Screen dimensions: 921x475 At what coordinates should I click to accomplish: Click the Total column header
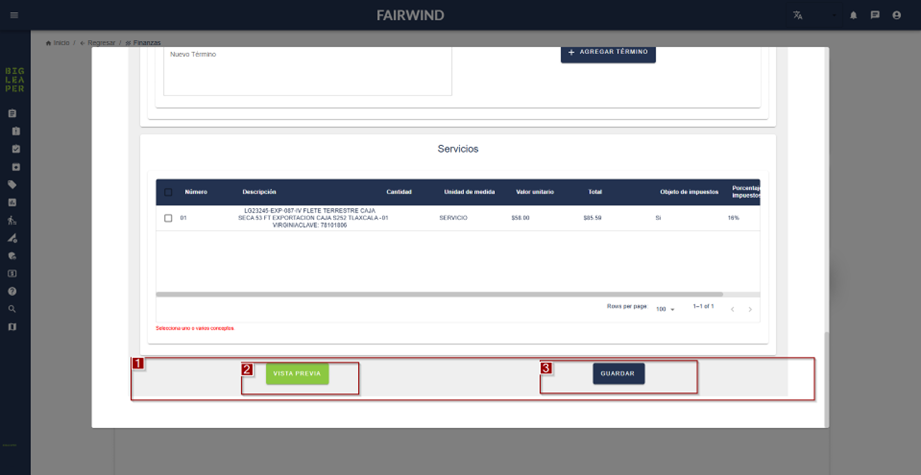point(595,192)
